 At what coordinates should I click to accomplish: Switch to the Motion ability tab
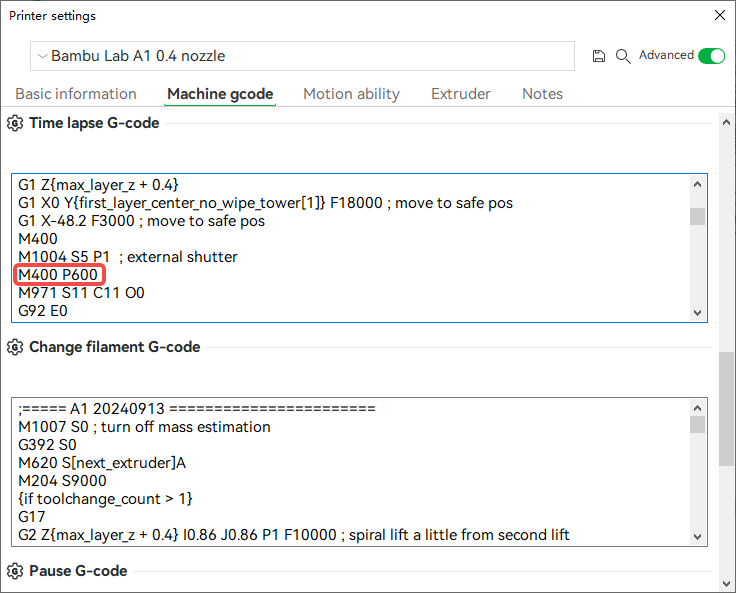click(x=352, y=94)
